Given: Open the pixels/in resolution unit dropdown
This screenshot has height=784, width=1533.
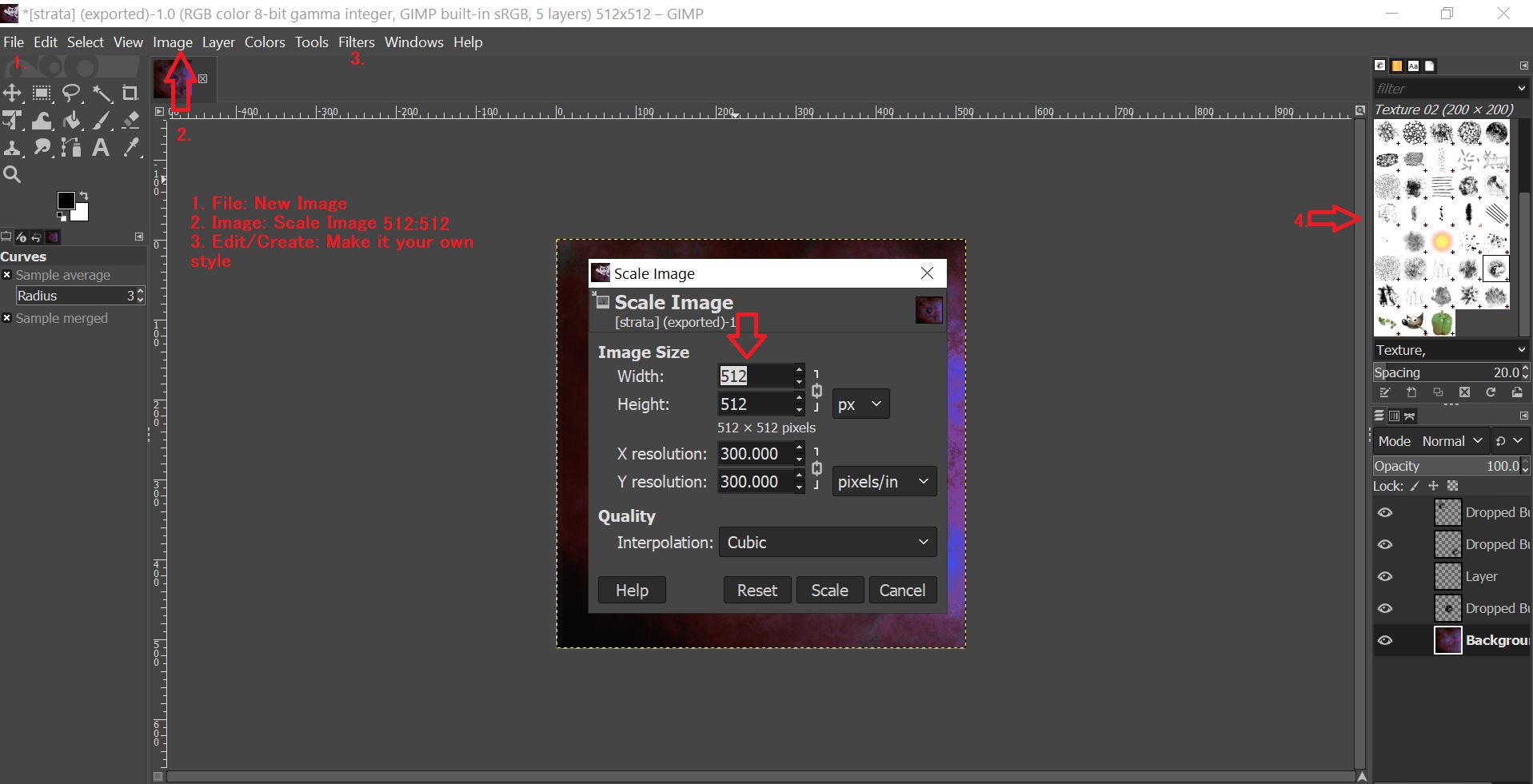Looking at the screenshot, I should click(x=884, y=482).
